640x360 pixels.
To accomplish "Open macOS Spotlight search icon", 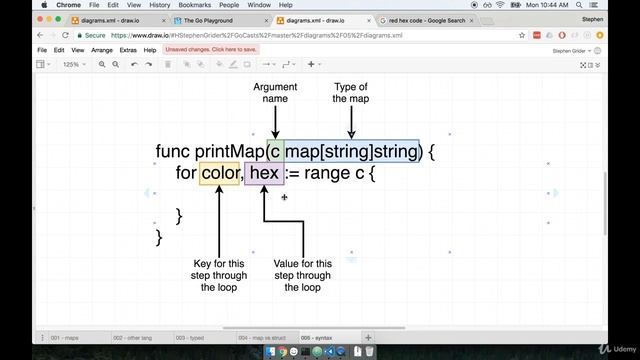I will tap(579, 5).
